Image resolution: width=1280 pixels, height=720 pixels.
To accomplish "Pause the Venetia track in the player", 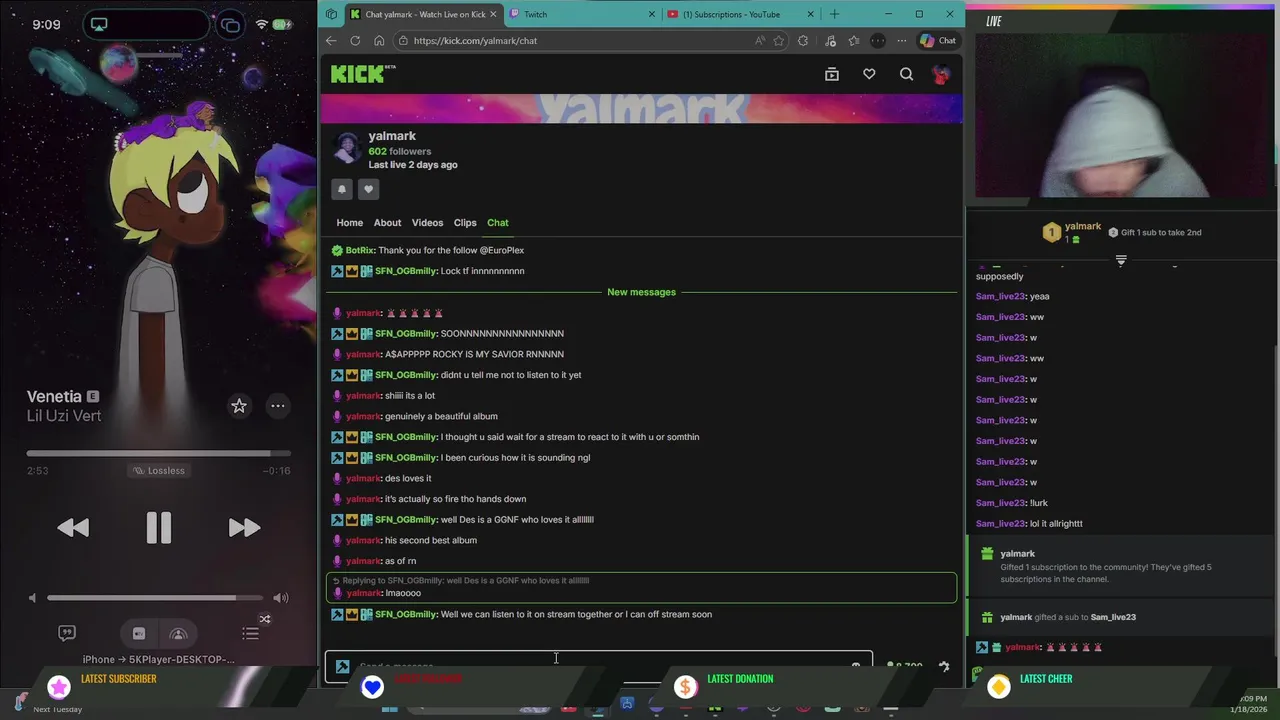I will click(159, 527).
